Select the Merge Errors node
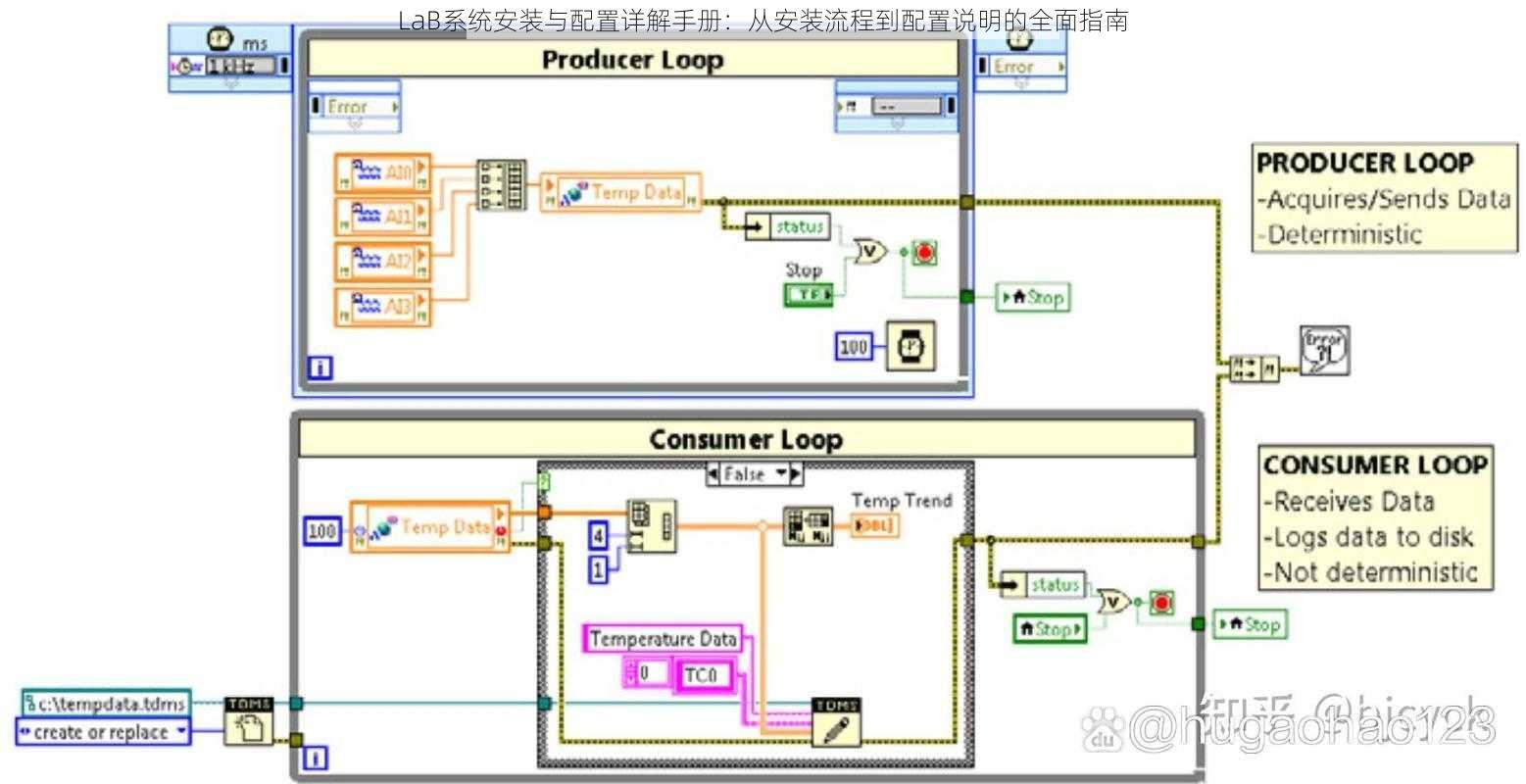This screenshot has height=784, width=1526. coord(1255,368)
